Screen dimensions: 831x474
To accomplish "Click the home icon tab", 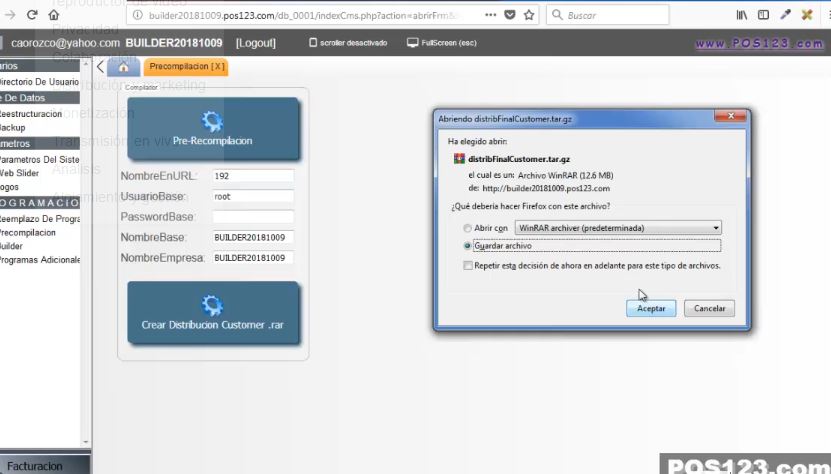I will (123, 67).
